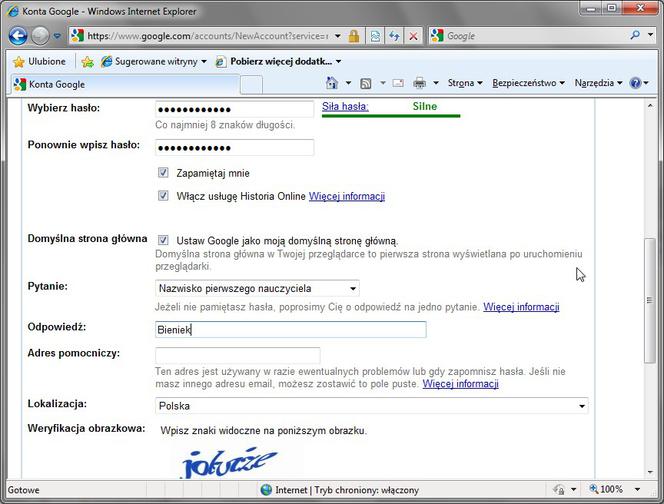Image resolution: width=664 pixels, height=504 pixels.
Task: Click the Read mail envelope icon
Action: click(398, 83)
